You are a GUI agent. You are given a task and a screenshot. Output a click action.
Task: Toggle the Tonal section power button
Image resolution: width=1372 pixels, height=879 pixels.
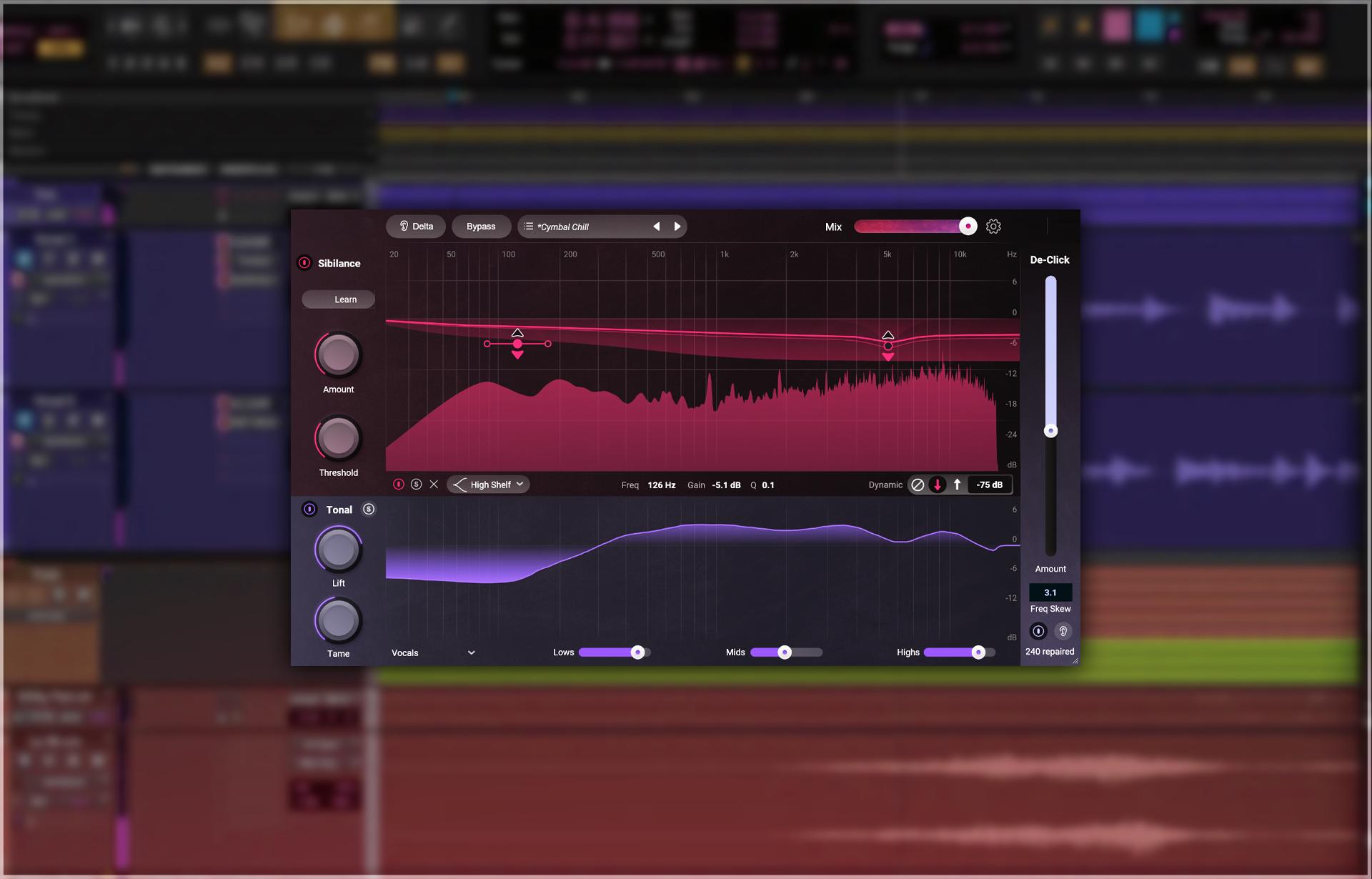(x=309, y=510)
